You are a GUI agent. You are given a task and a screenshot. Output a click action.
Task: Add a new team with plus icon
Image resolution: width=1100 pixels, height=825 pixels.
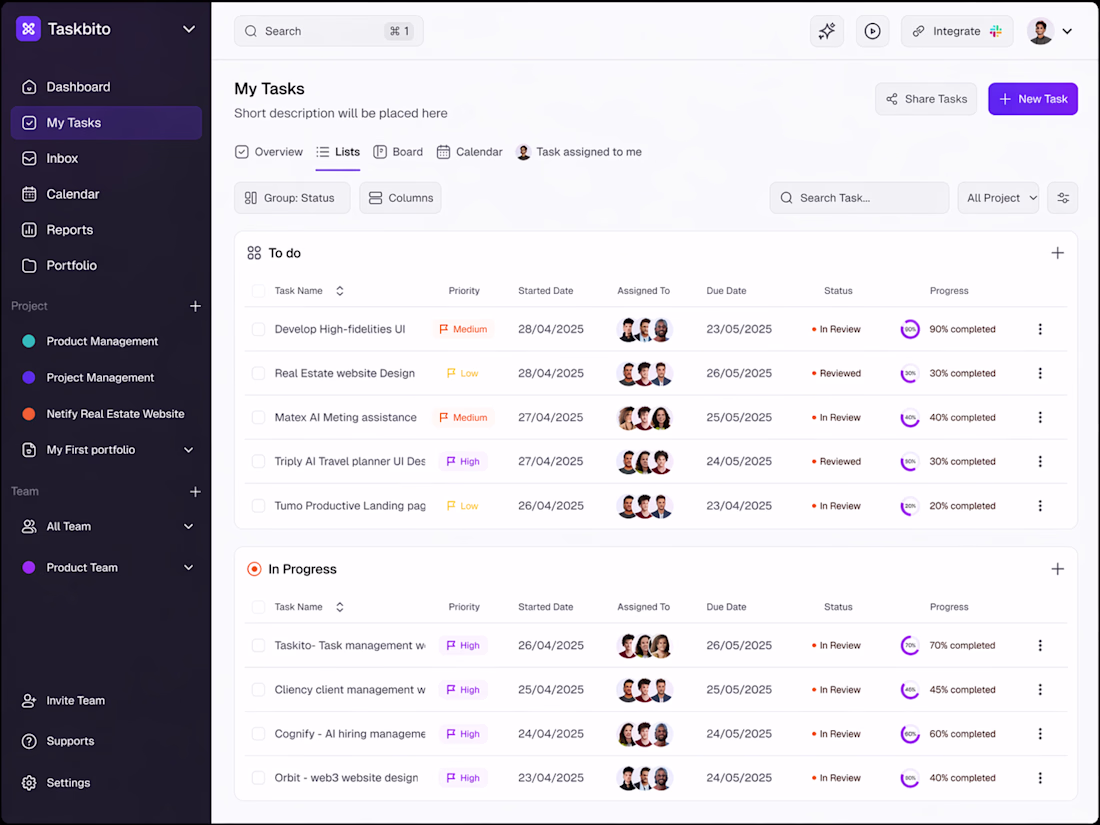[195, 492]
